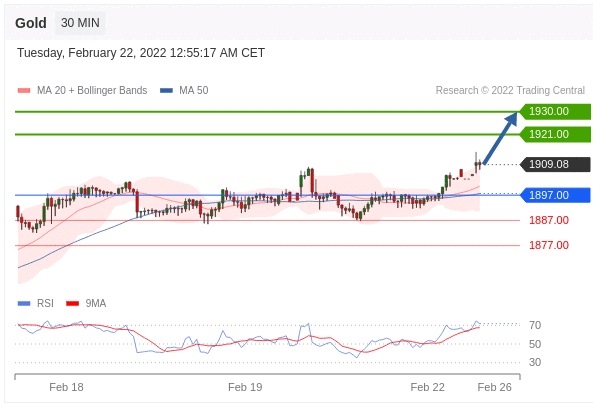This screenshot has width=593, height=406.
Task: Select the 1921.00 green resistance tag
Action: pos(555,134)
